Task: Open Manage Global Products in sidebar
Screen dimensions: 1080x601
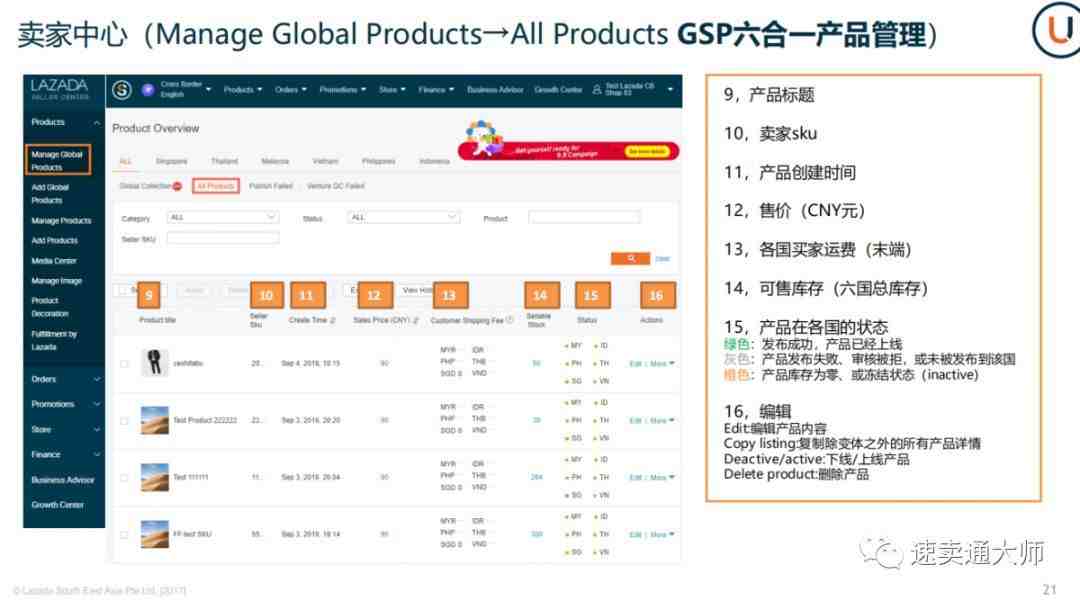Action: [58, 160]
